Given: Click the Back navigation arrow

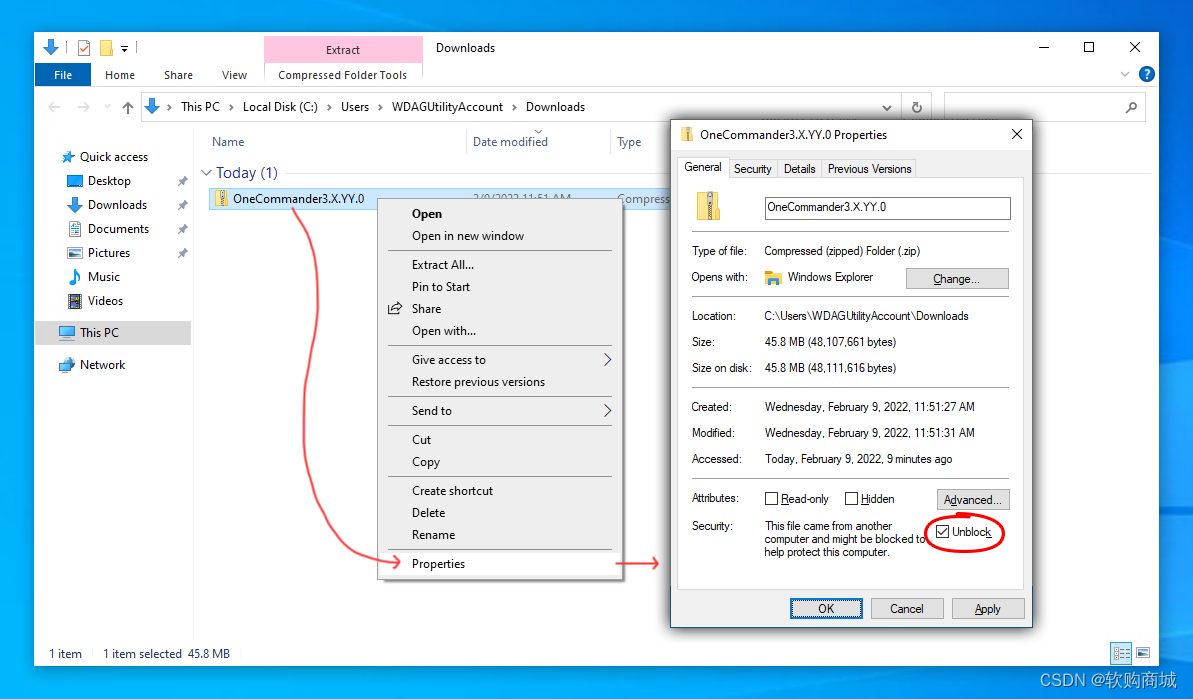Looking at the screenshot, I should pos(54,107).
